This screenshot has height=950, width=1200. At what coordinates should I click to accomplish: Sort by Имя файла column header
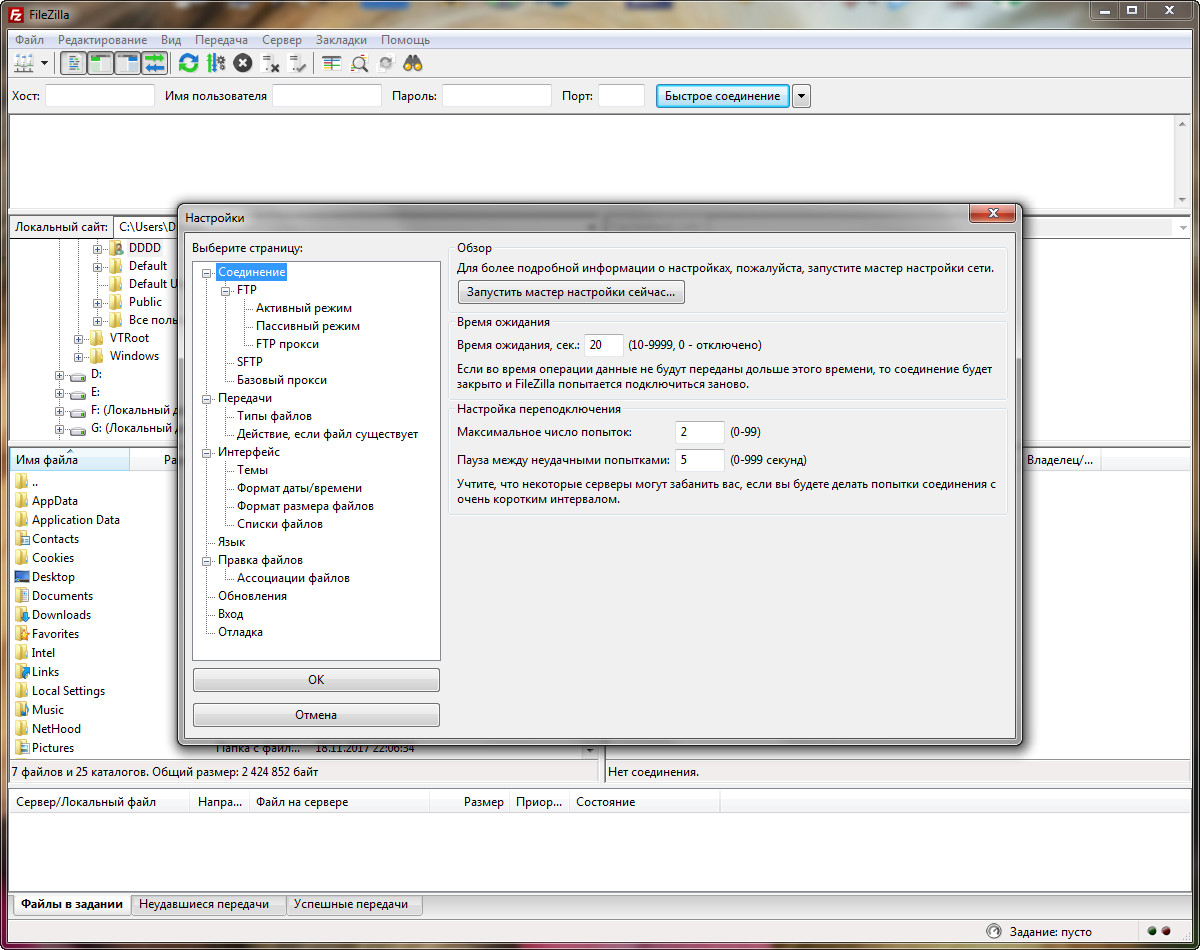point(70,460)
